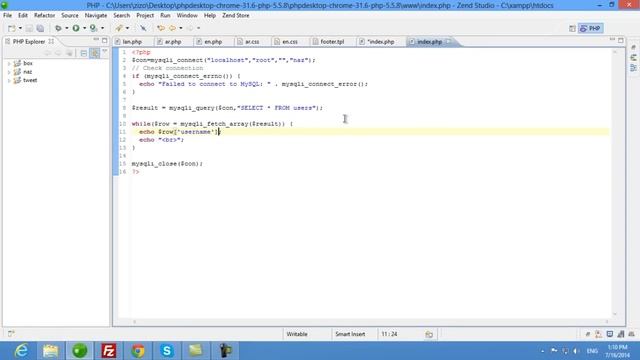Viewport: 640px width, 360px height.
Task: Click the first icon in the right-hand view strip
Action: 633,48
